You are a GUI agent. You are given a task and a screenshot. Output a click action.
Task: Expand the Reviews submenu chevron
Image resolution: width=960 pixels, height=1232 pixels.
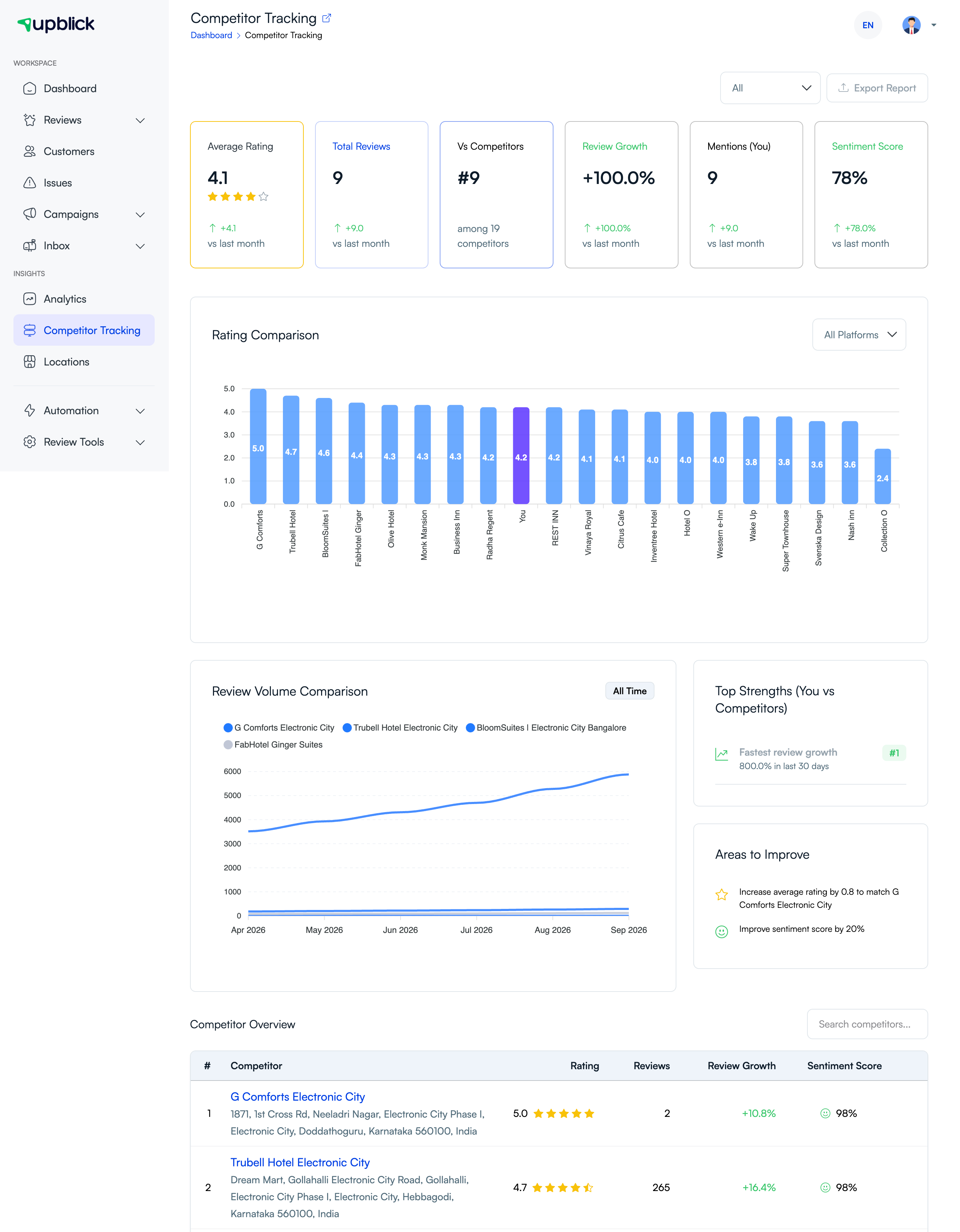point(141,120)
